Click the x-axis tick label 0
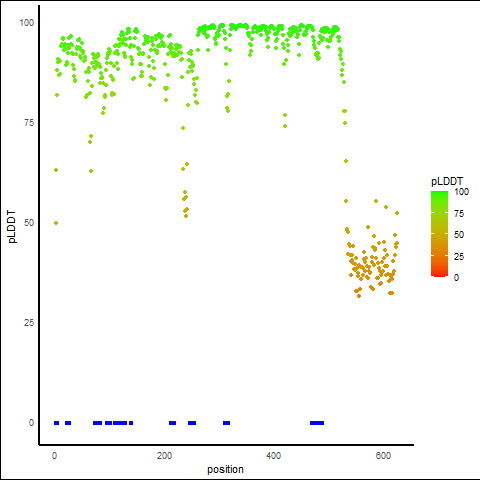This screenshot has width=480, height=480. pyautogui.click(x=55, y=456)
